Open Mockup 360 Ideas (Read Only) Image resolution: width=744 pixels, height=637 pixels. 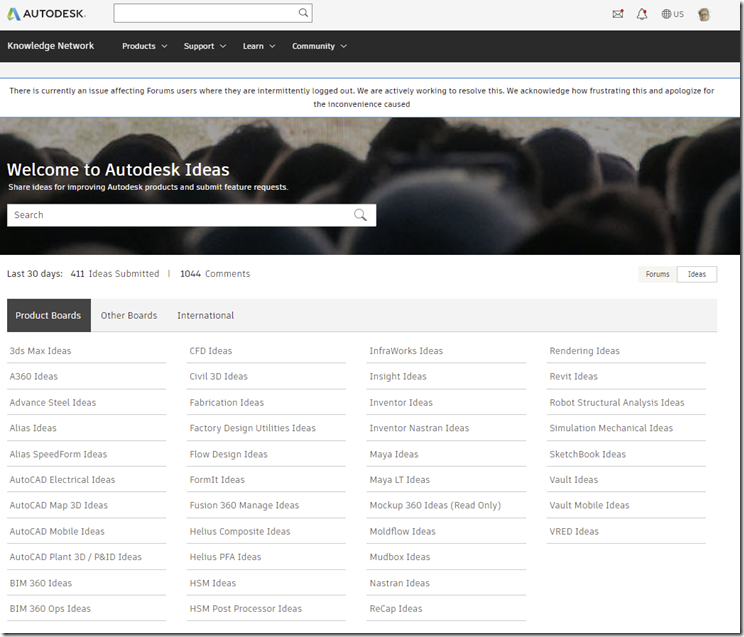pyautogui.click(x=435, y=506)
